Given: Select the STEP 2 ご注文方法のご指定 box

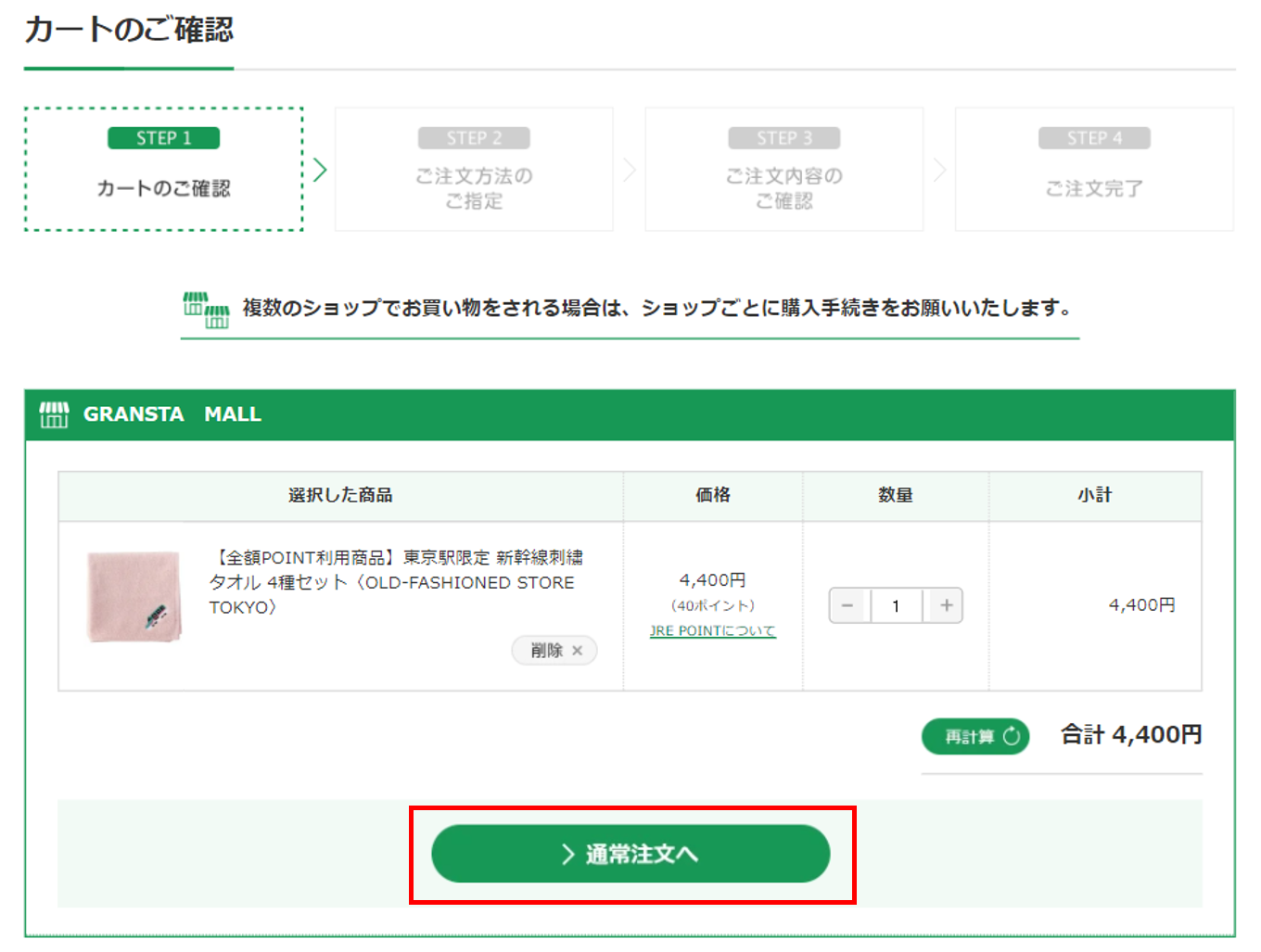Looking at the screenshot, I should [x=474, y=170].
